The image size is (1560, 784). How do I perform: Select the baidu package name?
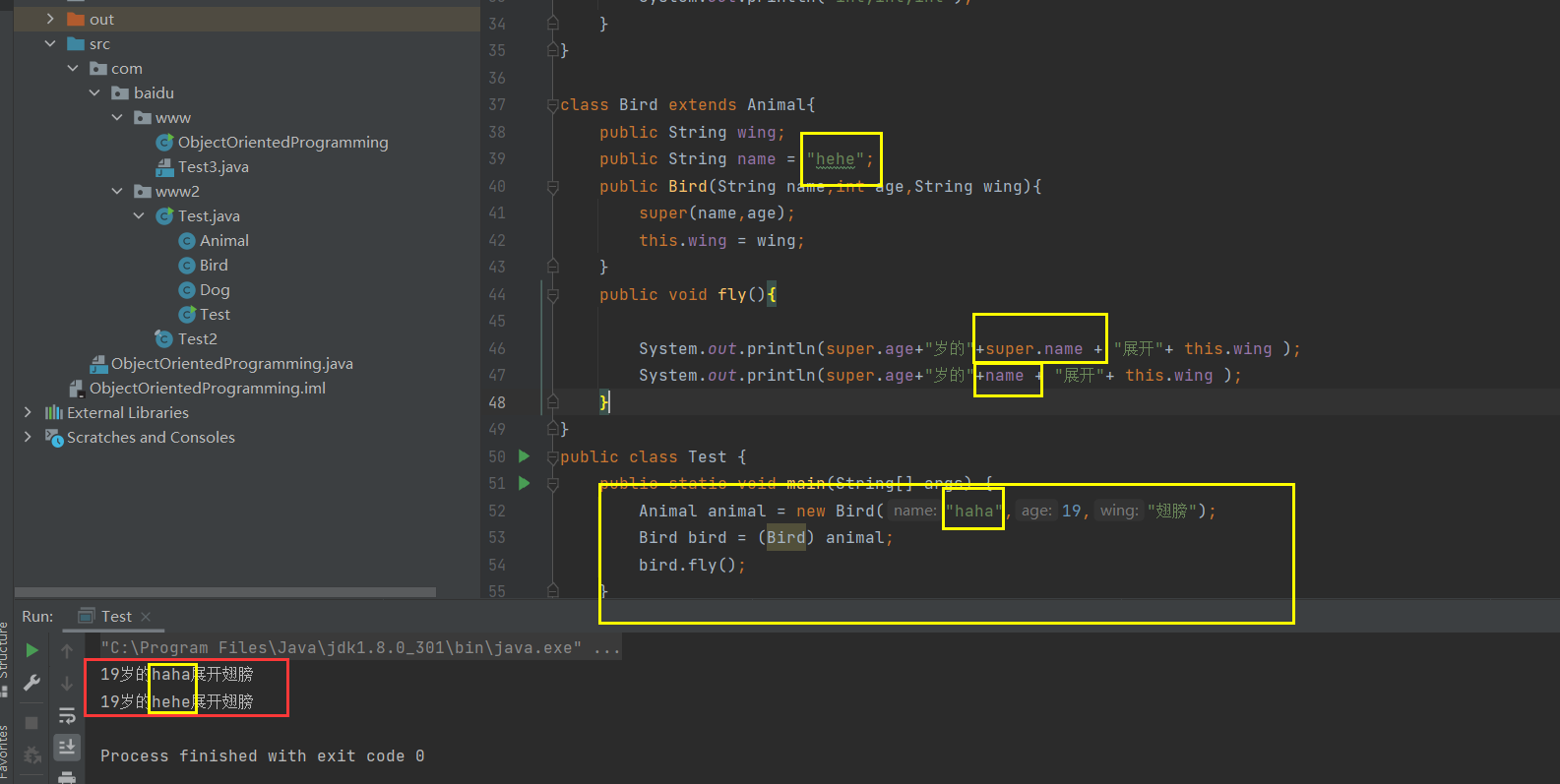[x=154, y=92]
